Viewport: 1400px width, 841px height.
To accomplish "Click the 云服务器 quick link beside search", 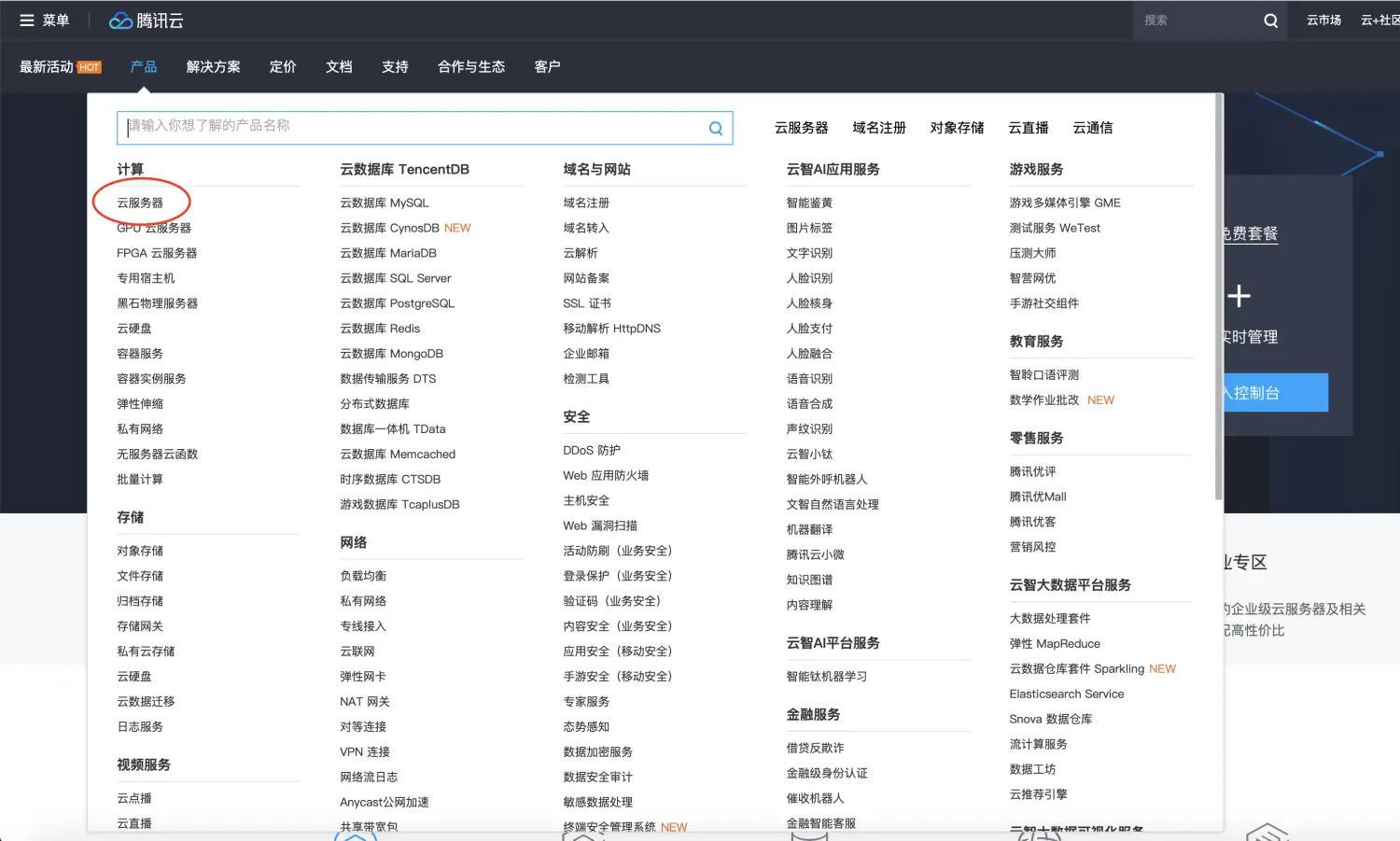I will [802, 128].
